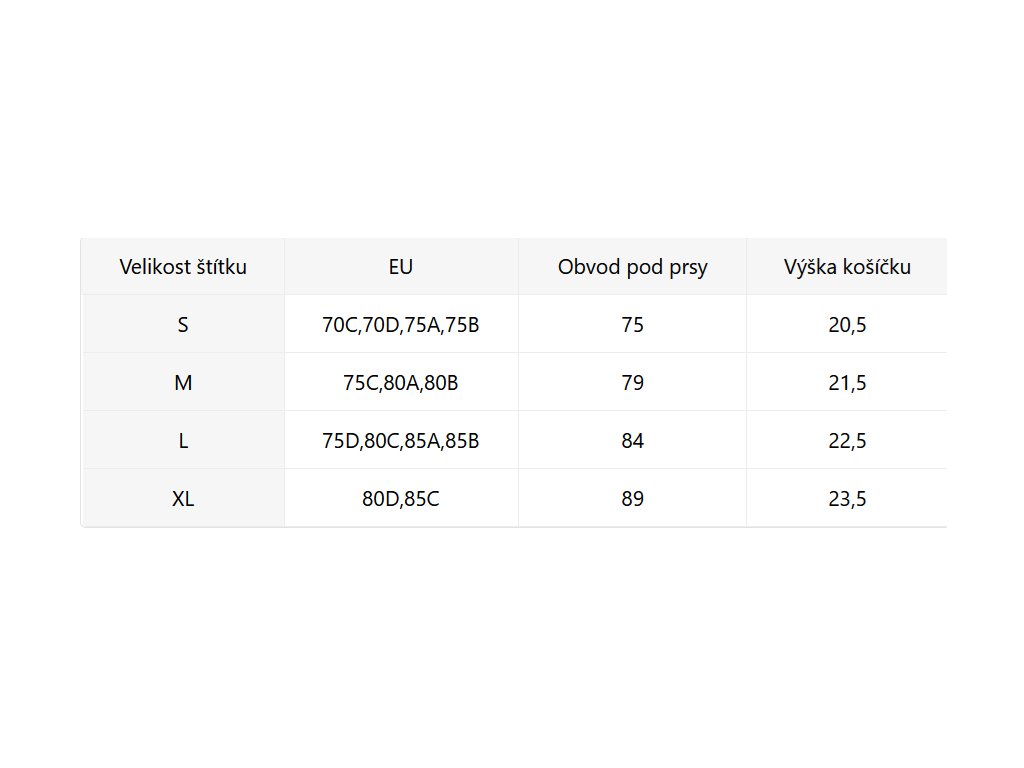Click the '70C,70D,75A,75B' EU cell
Screen dimensions: 1024x768
[x=401, y=325]
